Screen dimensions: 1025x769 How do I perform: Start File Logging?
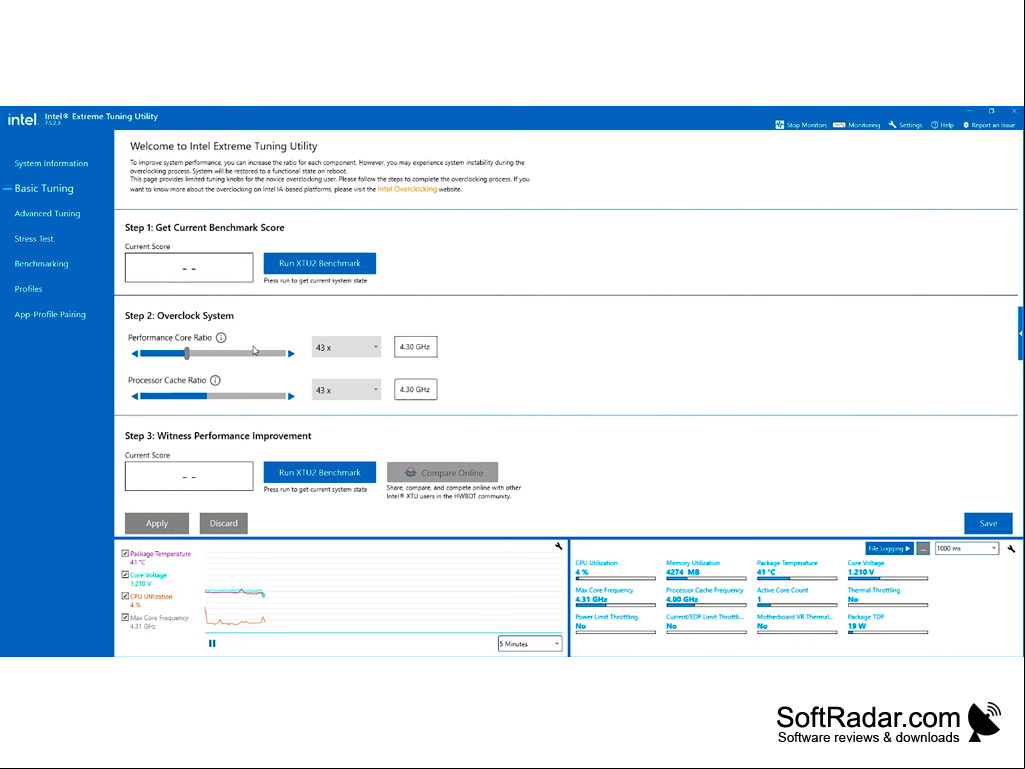(889, 549)
